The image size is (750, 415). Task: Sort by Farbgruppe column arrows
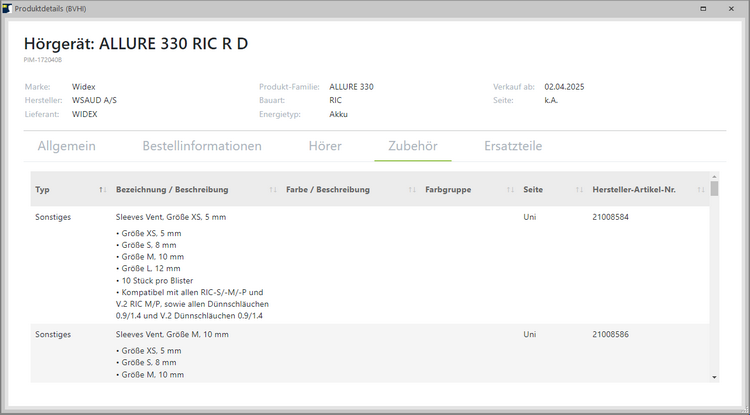[x=510, y=190]
